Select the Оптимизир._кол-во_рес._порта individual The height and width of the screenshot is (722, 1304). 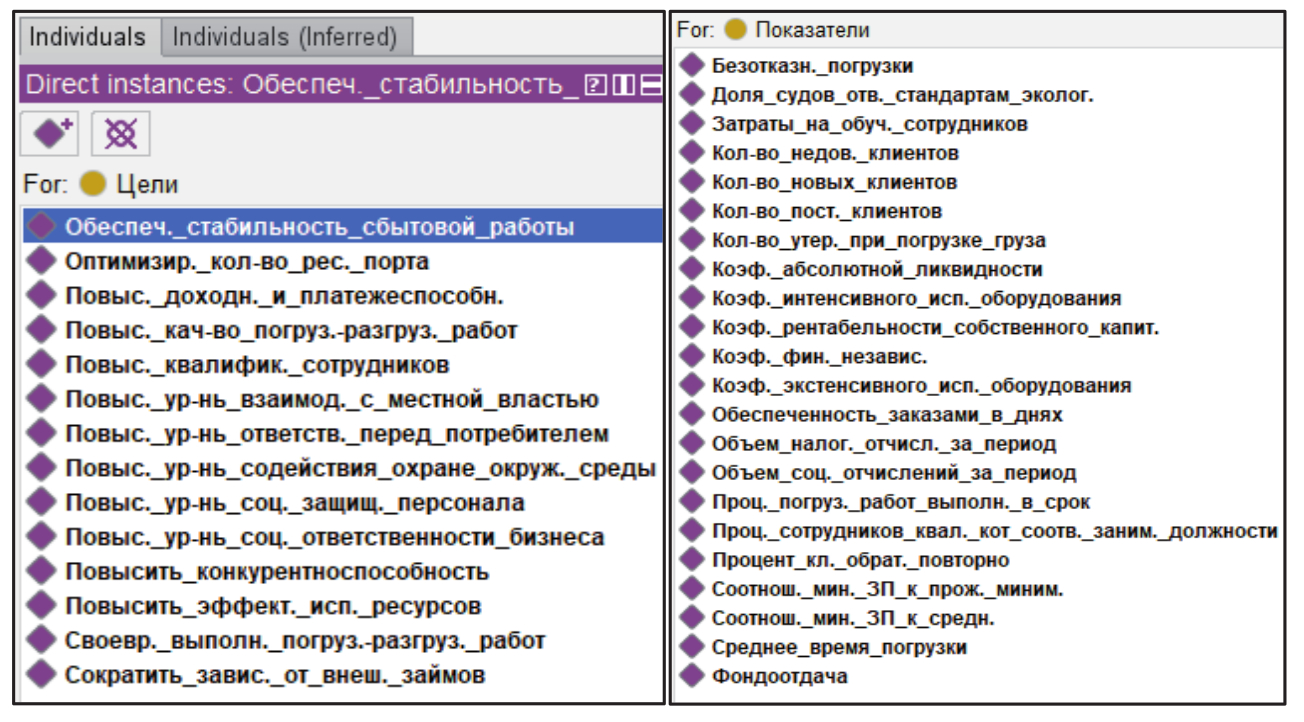pos(246,262)
